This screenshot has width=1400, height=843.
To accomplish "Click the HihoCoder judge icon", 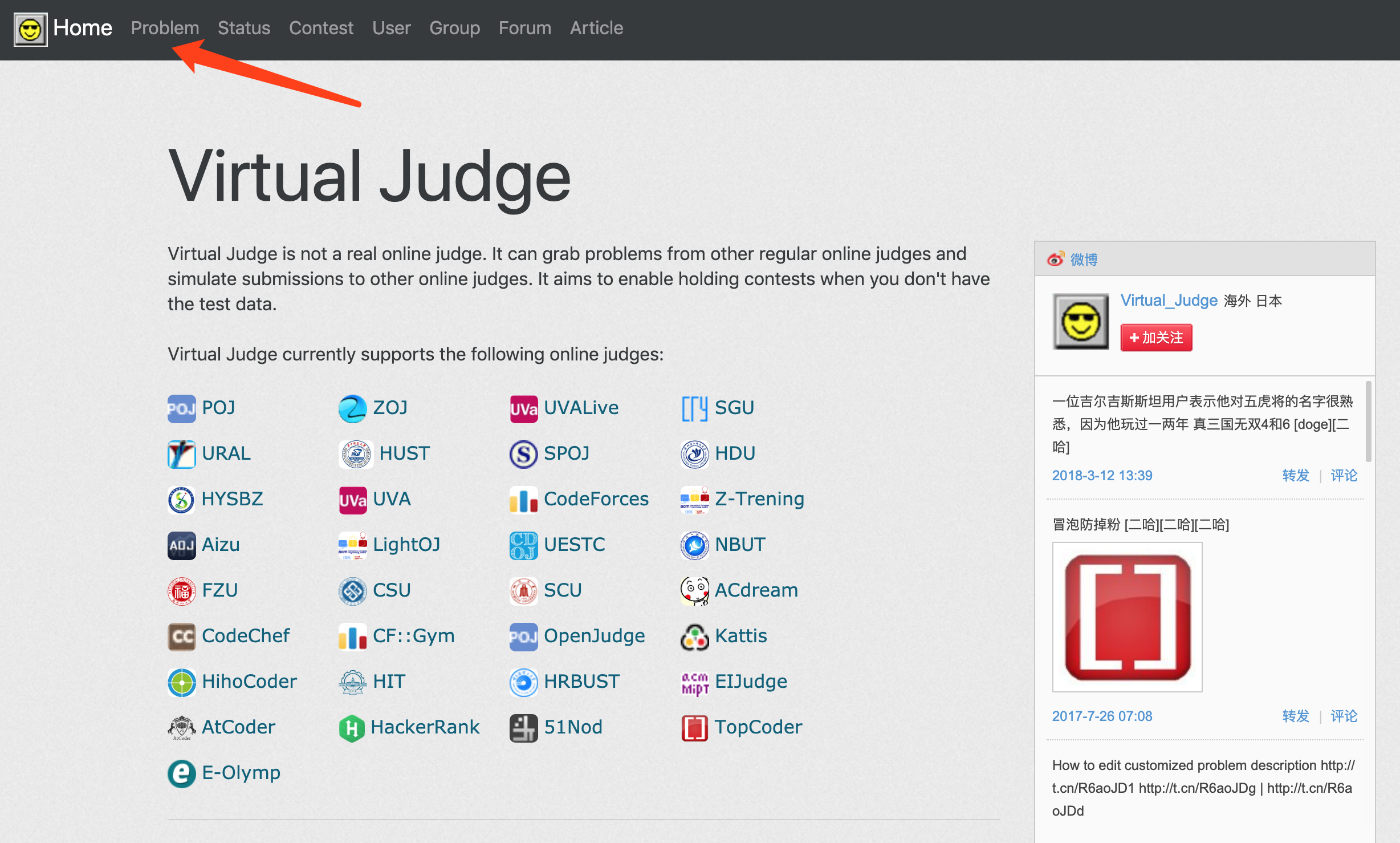I will pos(182,682).
